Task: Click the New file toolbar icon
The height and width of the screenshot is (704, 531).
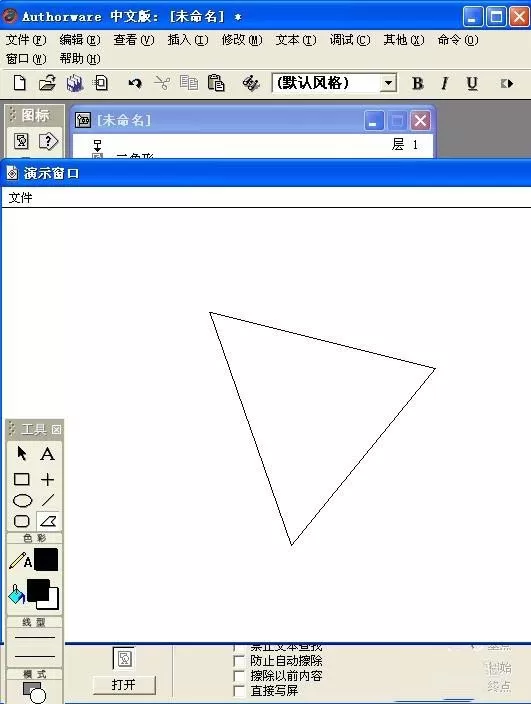Action: coord(20,83)
